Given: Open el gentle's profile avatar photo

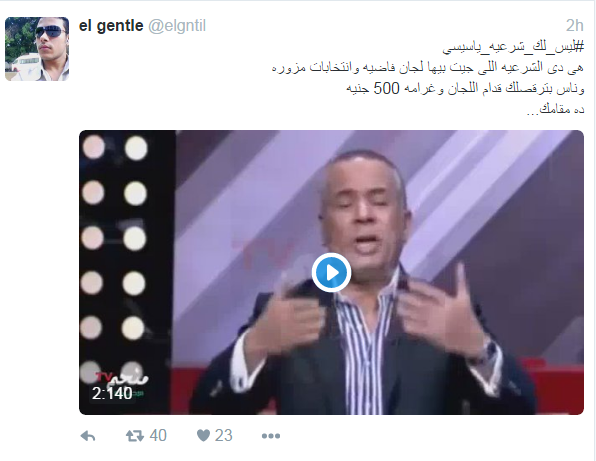Looking at the screenshot, I should point(37,49).
